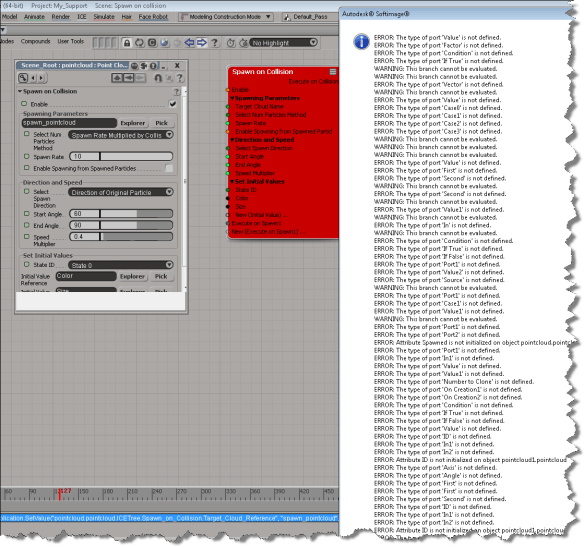Click the third round icon in property title bar

153,66
